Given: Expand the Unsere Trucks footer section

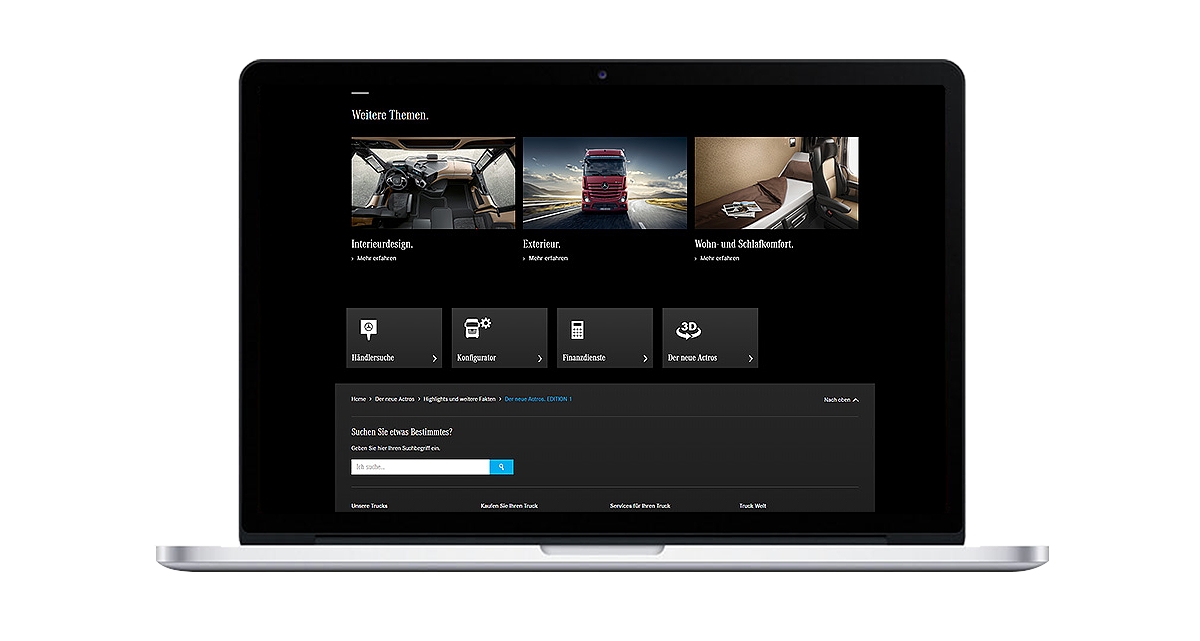Looking at the screenshot, I should pos(369,506).
